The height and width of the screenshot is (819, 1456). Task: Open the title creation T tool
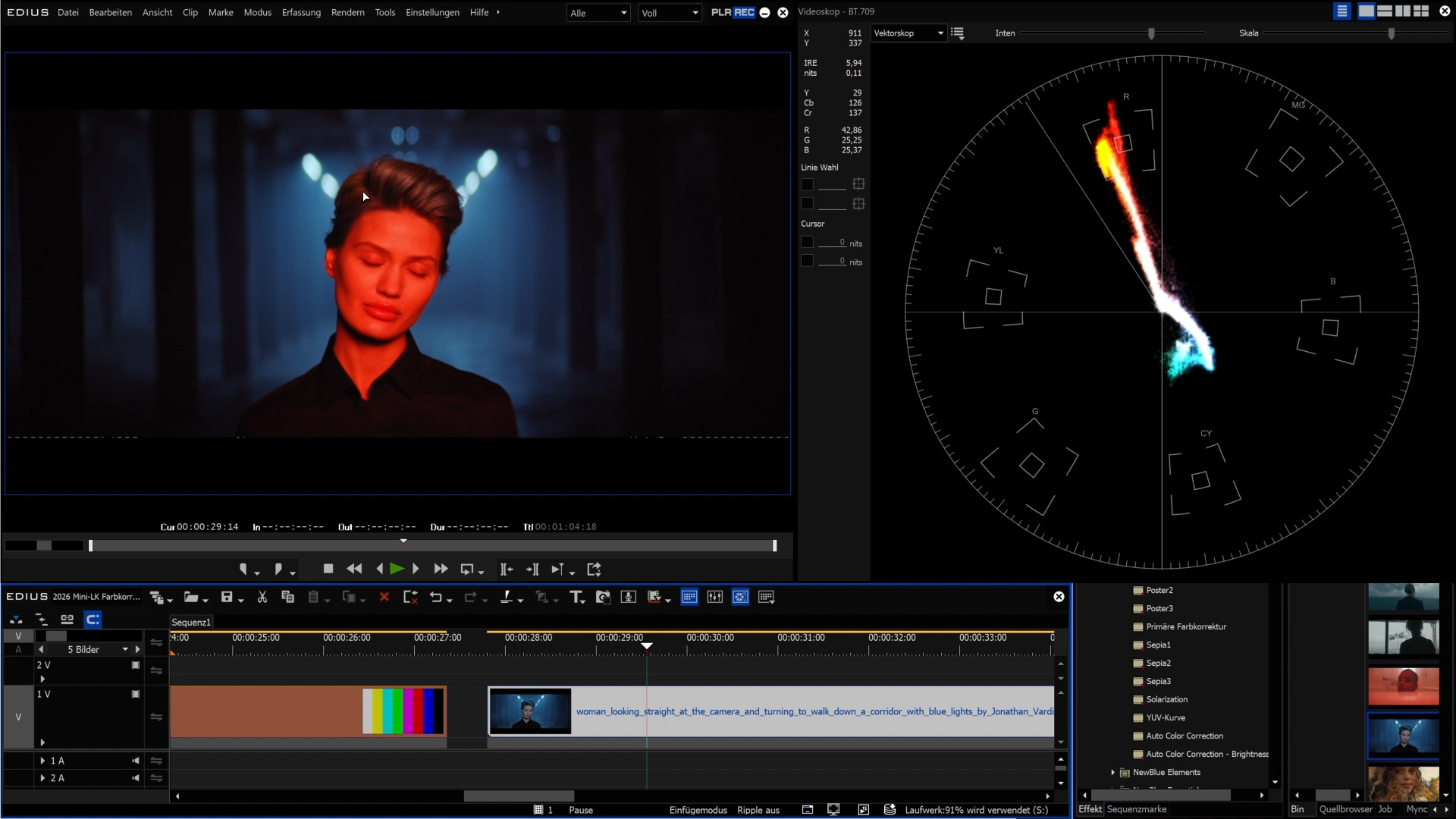point(576,598)
